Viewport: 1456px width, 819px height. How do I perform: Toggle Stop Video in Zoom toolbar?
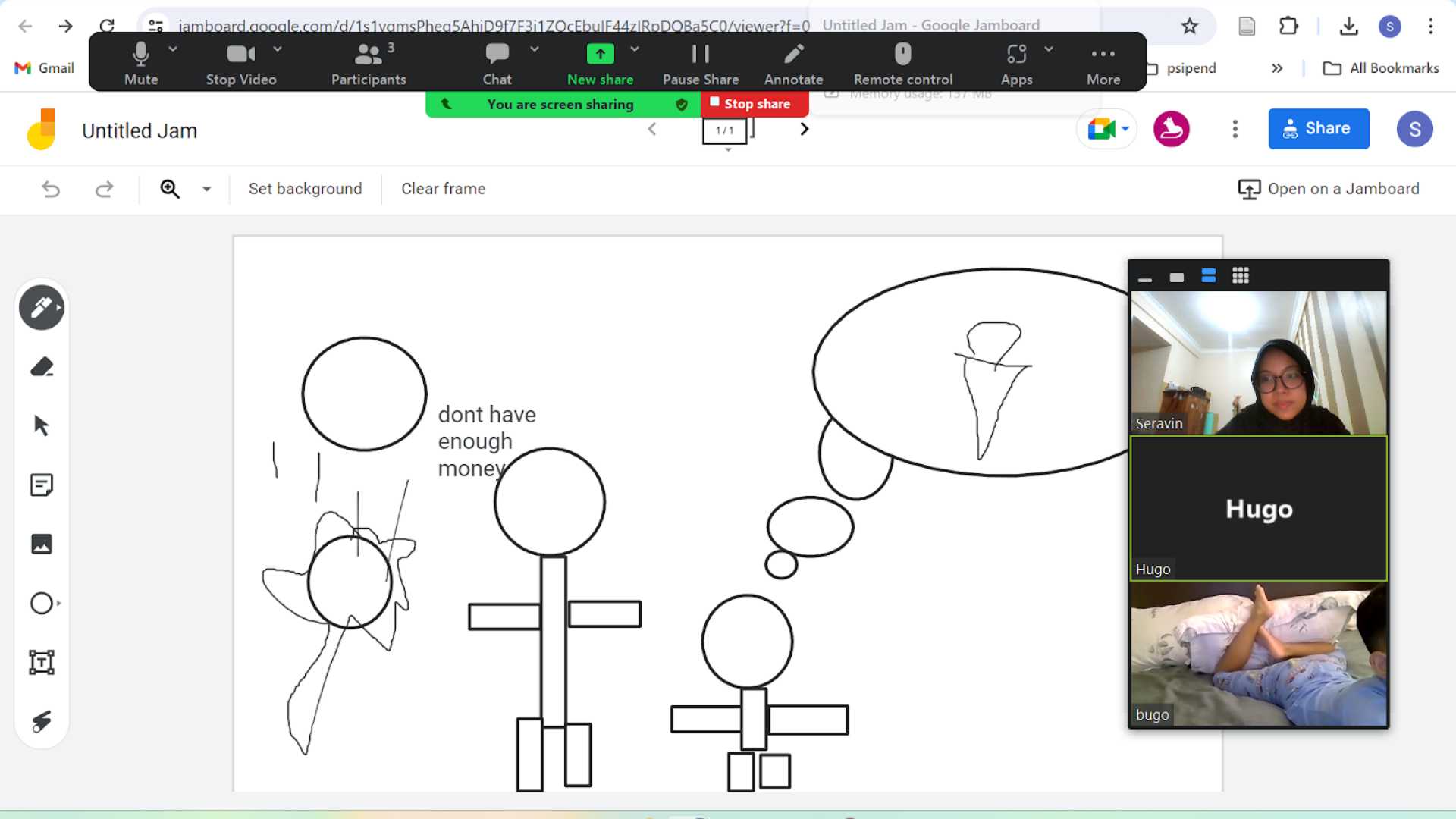240,63
